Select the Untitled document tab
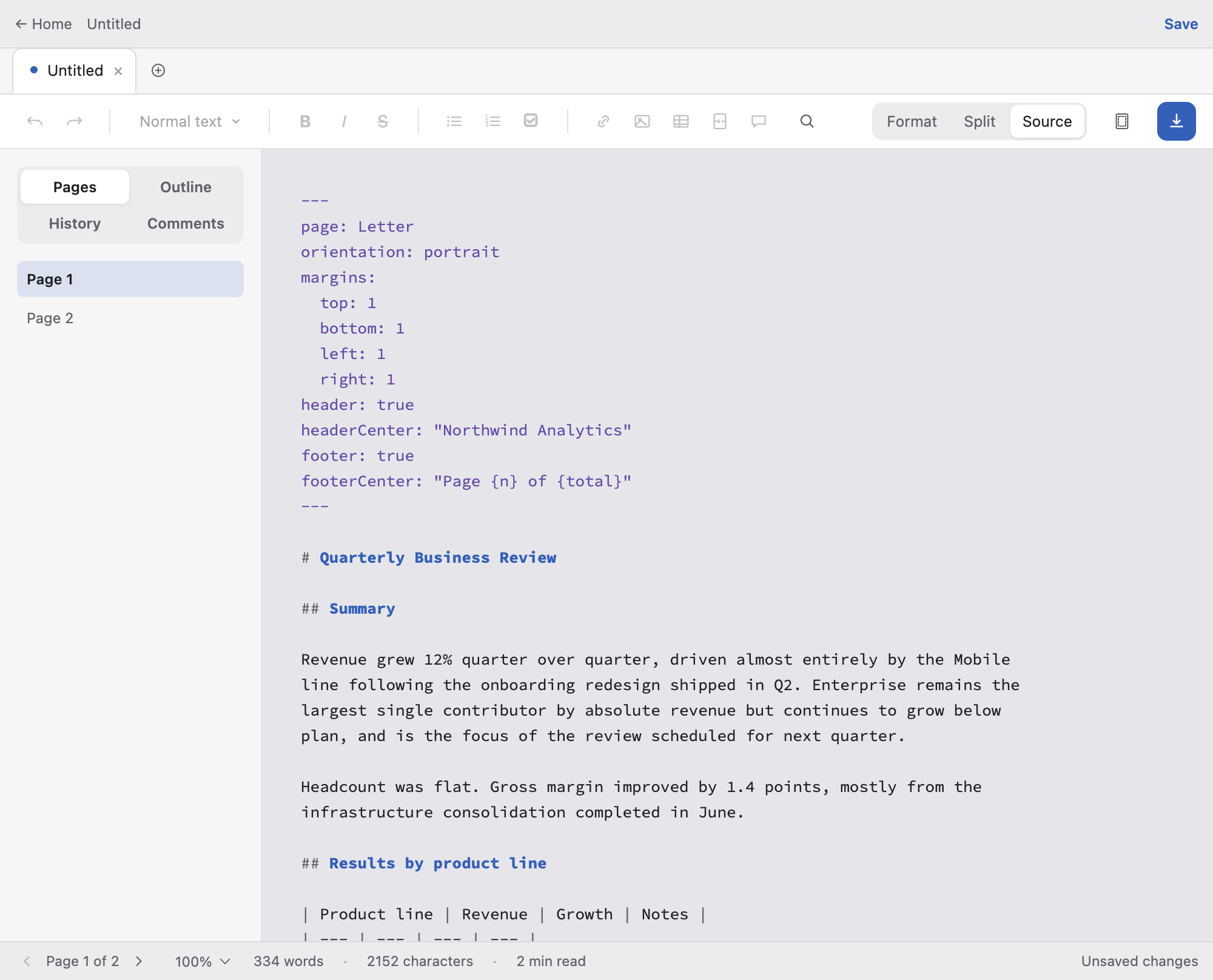This screenshot has width=1213, height=980. 75,70
